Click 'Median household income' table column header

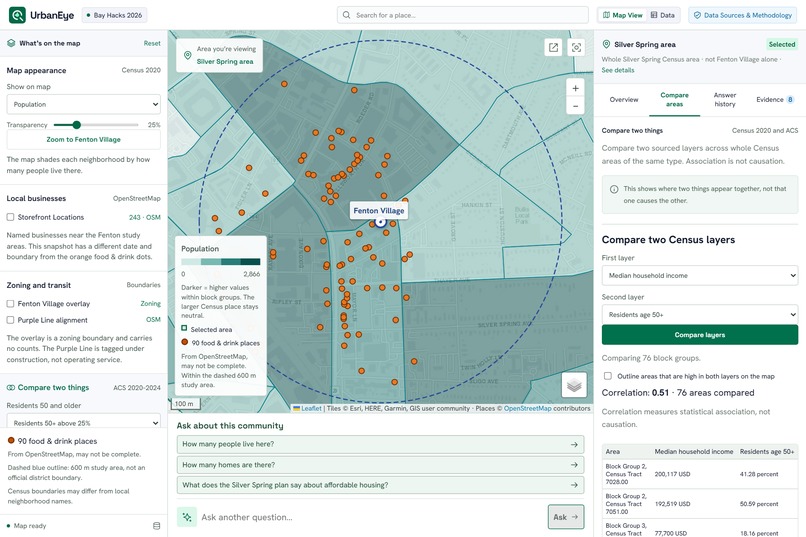click(x=693, y=451)
